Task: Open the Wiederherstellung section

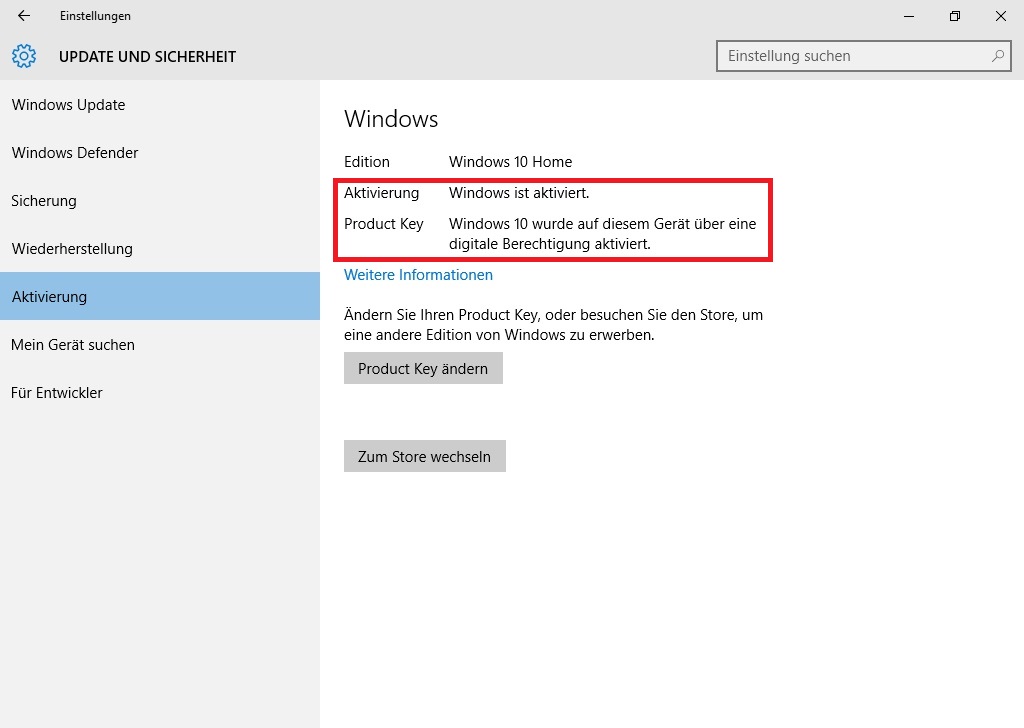Action: click(72, 249)
